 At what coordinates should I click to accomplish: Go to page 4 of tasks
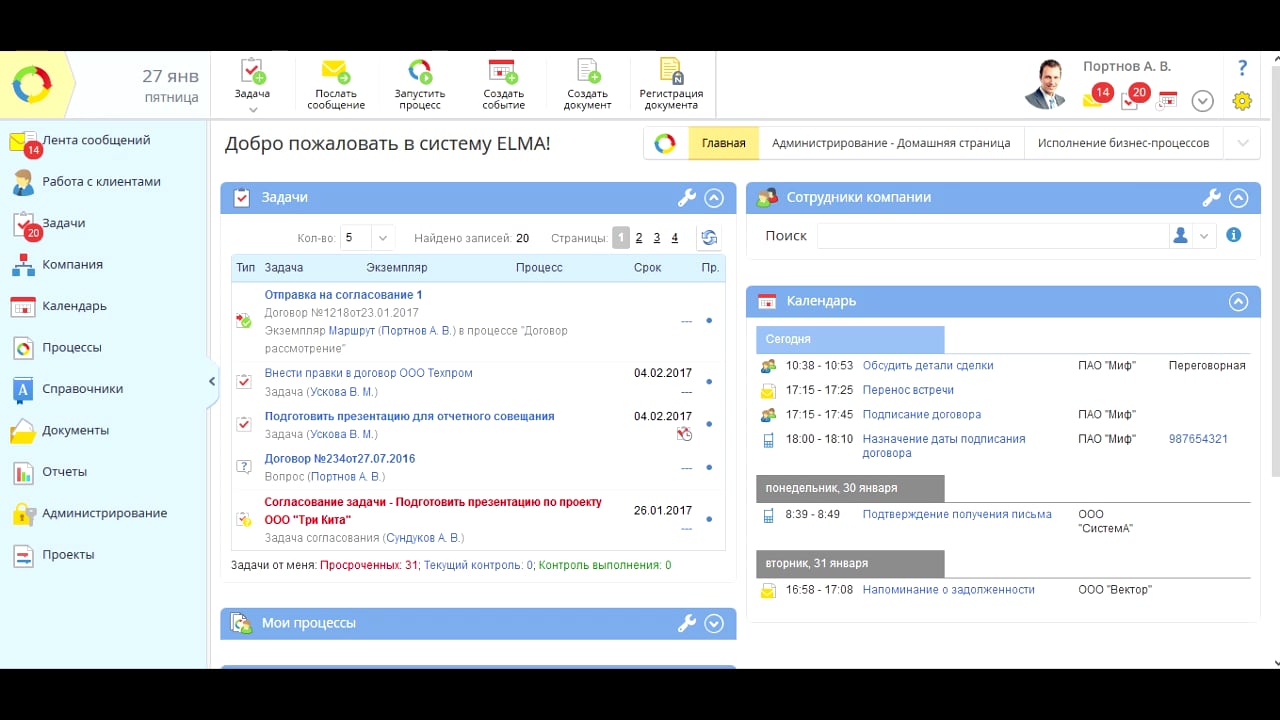point(674,238)
